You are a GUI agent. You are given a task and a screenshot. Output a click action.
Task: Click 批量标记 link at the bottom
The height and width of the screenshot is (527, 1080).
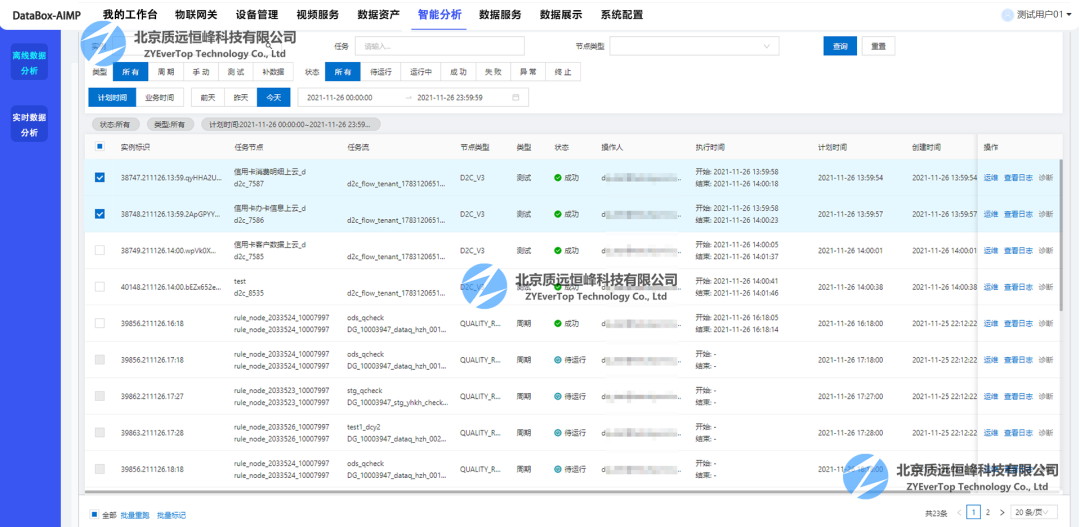(x=172, y=515)
